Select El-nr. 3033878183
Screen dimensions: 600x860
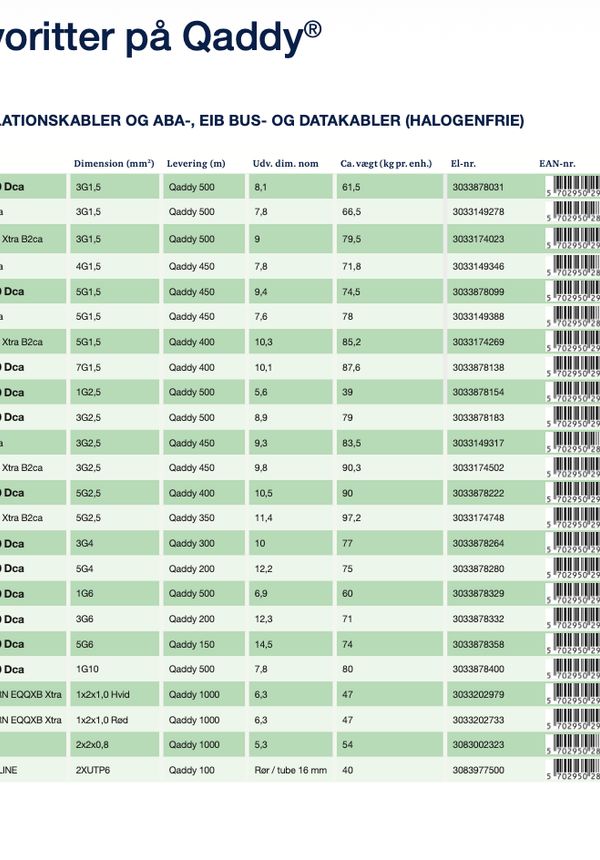(x=478, y=417)
